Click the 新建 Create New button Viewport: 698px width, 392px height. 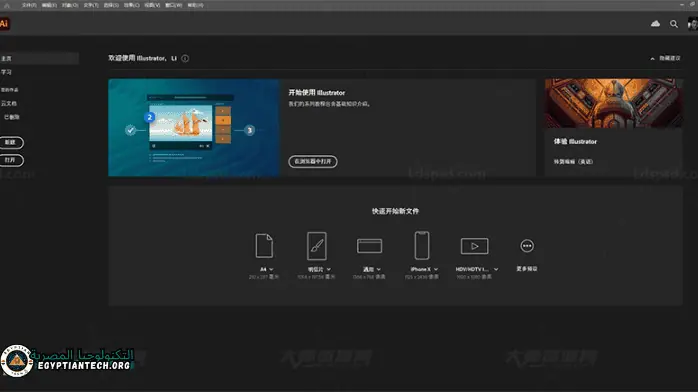point(11,142)
